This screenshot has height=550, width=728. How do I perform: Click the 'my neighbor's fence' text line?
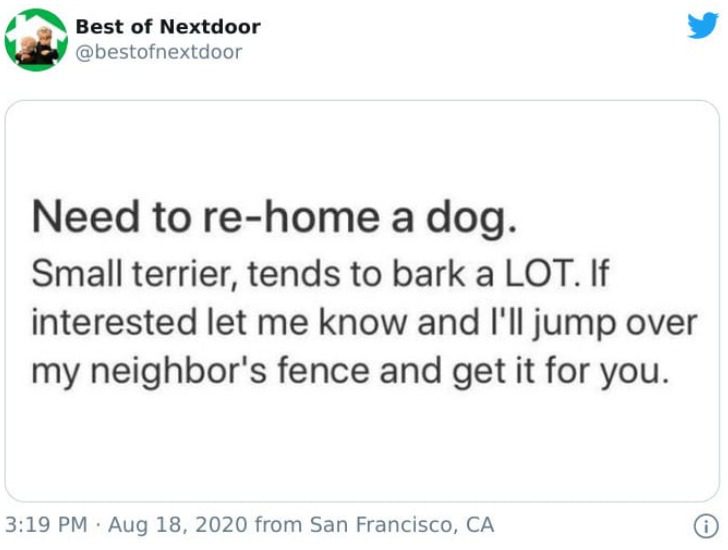[x=351, y=372]
